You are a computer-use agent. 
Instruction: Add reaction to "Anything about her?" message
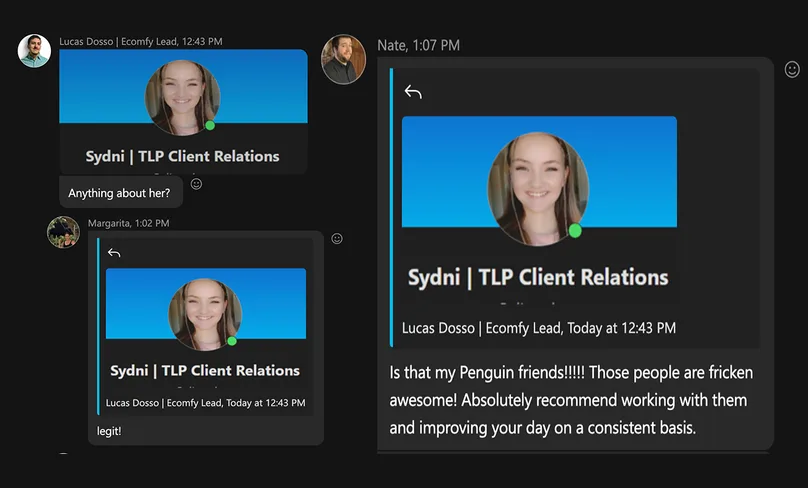196,184
